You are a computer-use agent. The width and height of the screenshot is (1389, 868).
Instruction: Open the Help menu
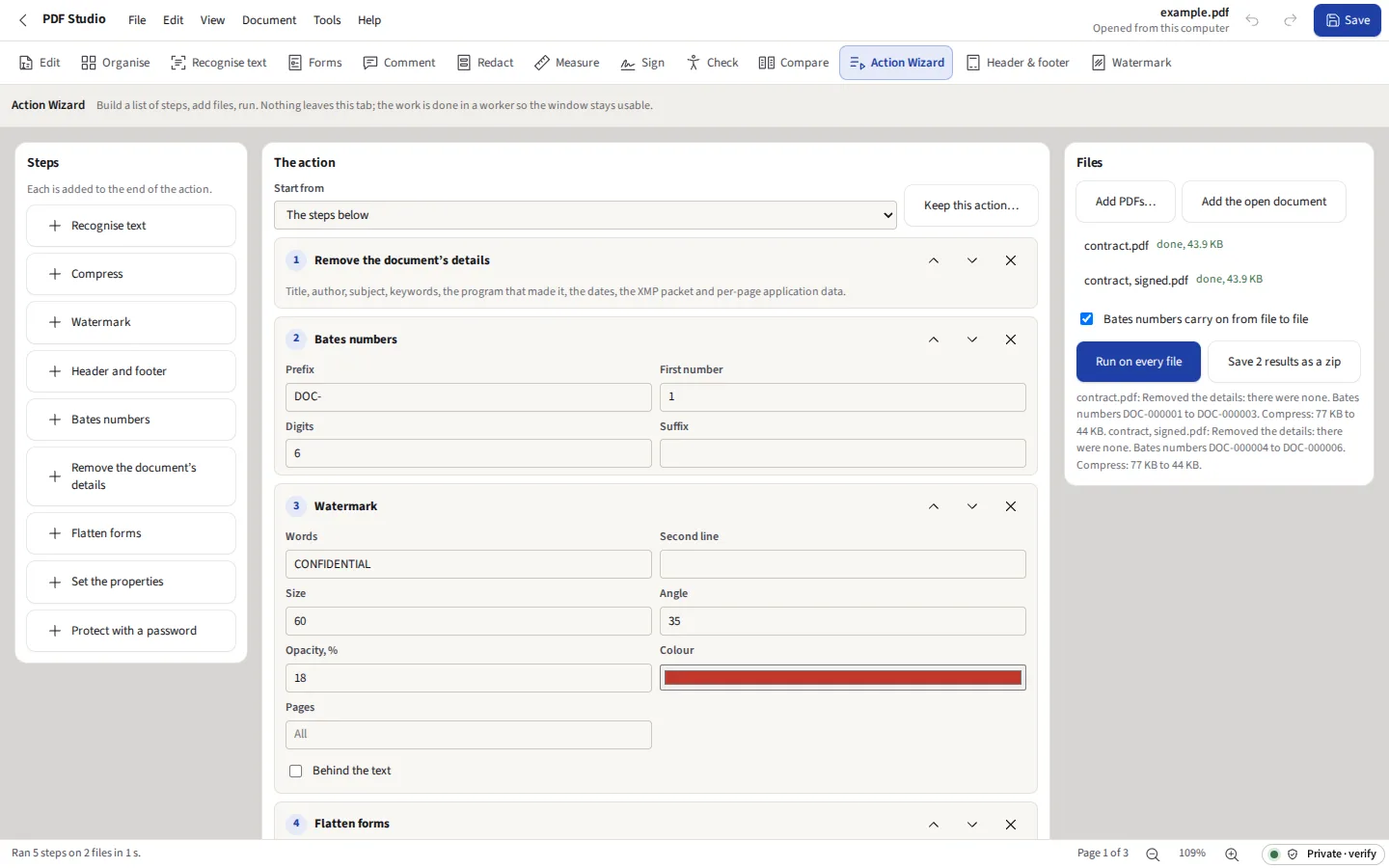pos(369,20)
